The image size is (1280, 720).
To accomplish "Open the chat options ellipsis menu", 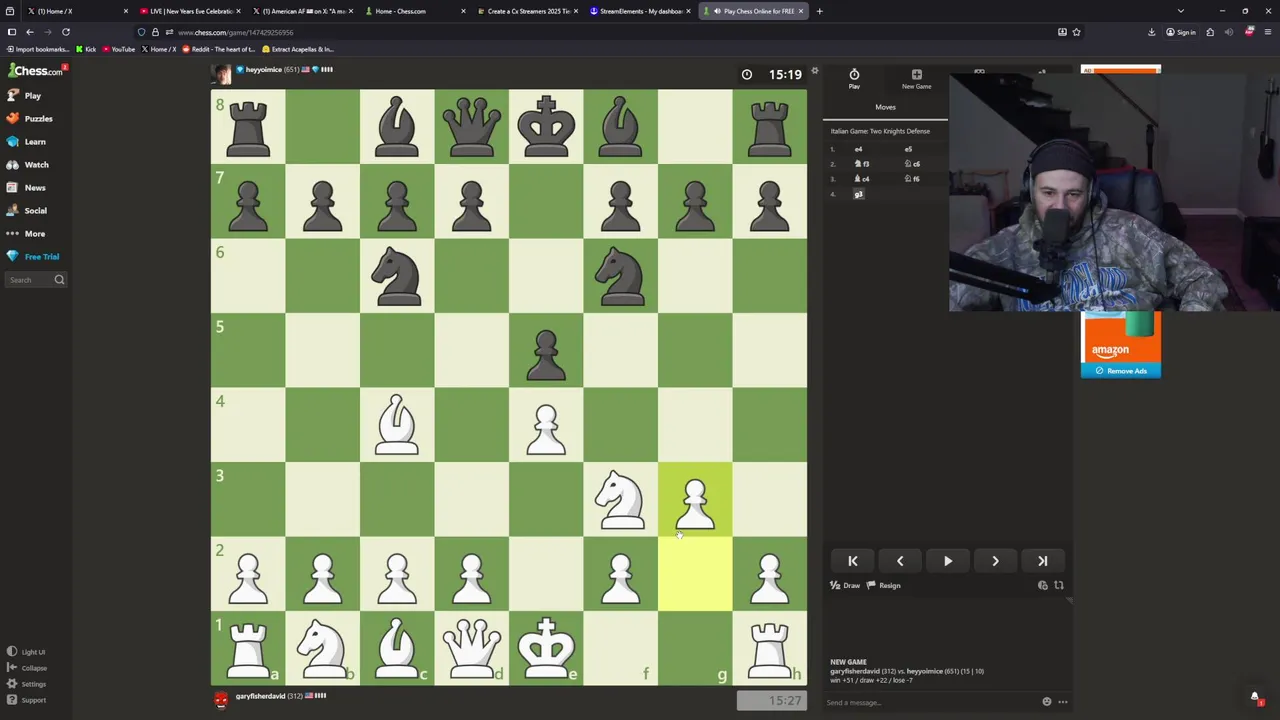I will [x=1063, y=702].
